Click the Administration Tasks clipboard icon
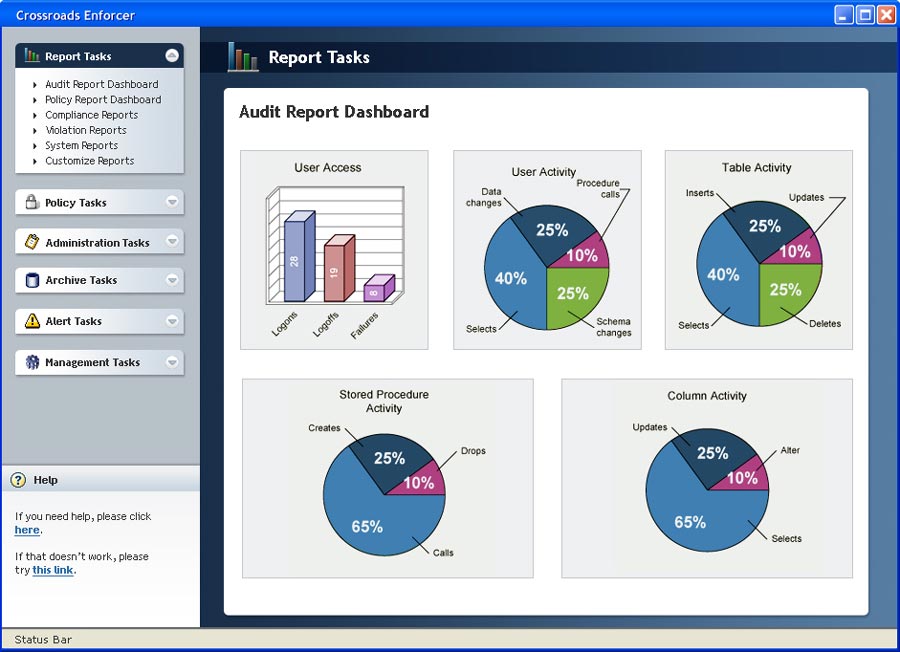The image size is (900, 652). click(x=32, y=242)
